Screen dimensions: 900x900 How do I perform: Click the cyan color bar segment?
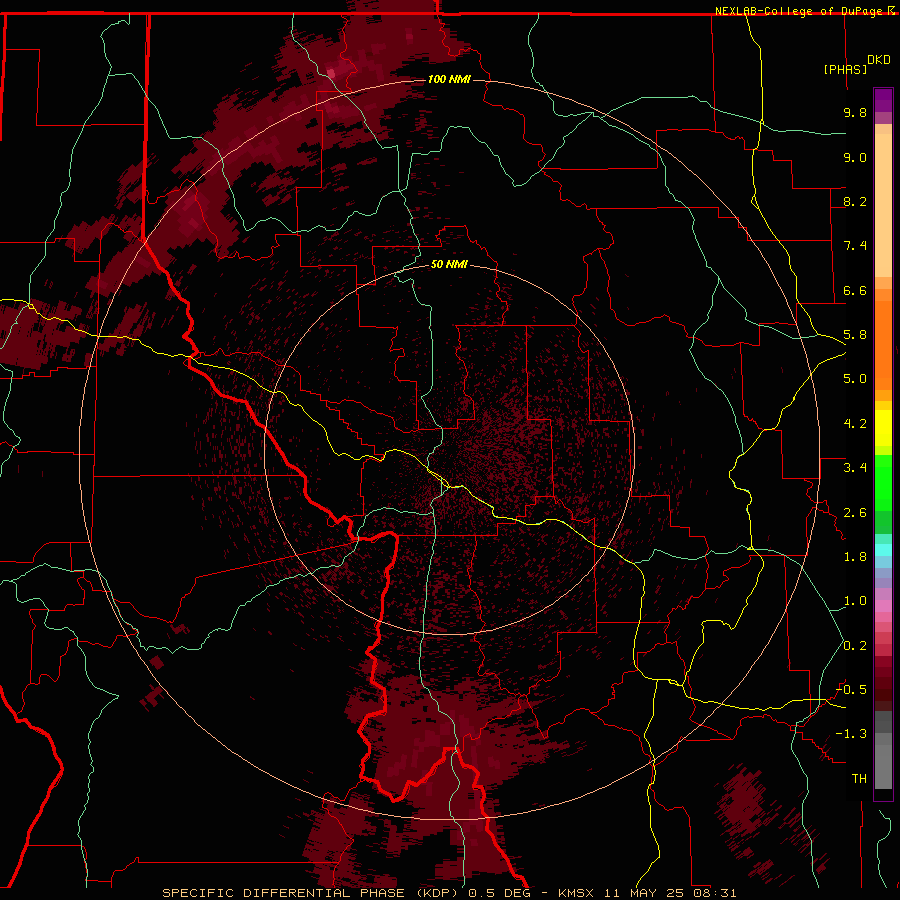(883, 550)
